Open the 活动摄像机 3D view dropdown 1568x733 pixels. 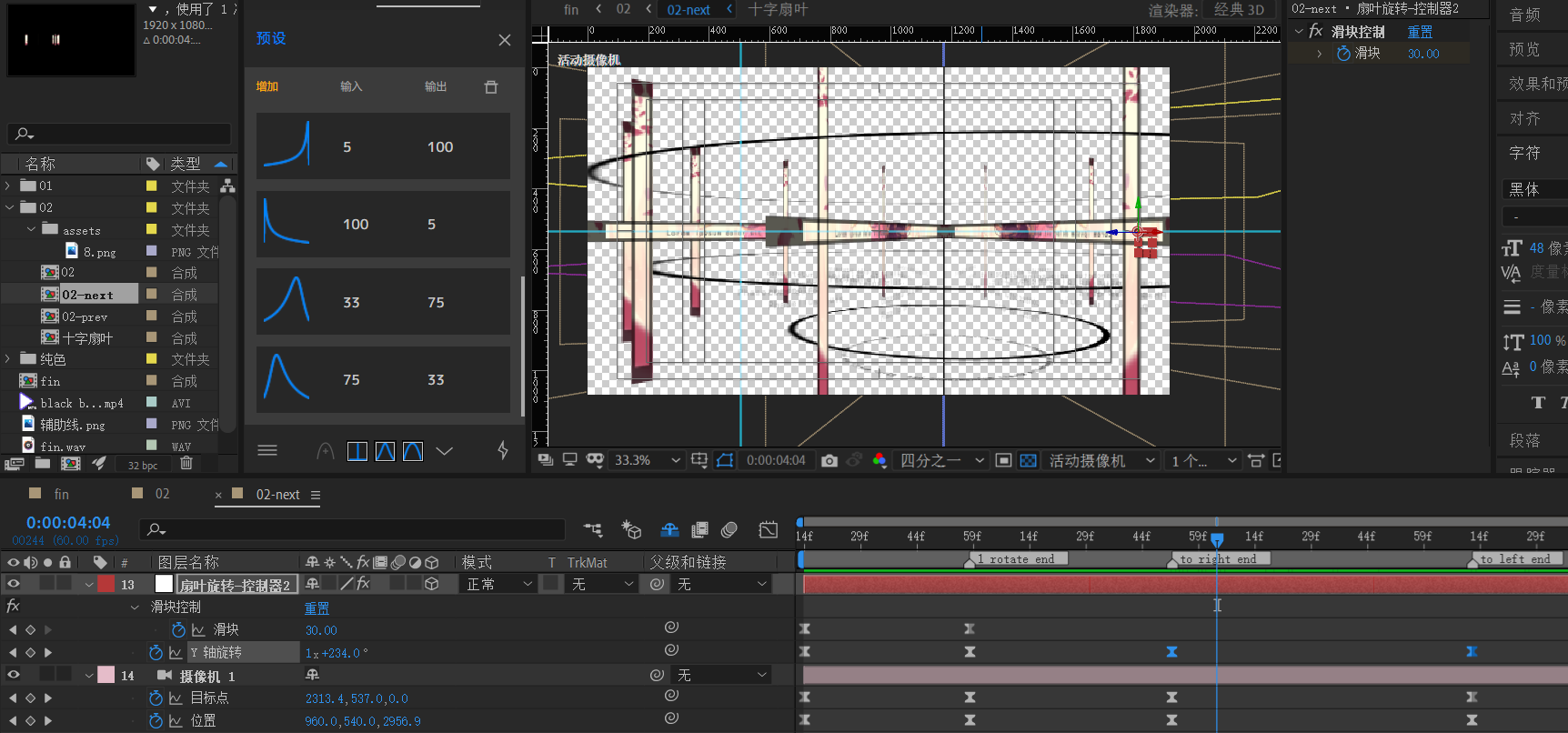[1102, 460]
